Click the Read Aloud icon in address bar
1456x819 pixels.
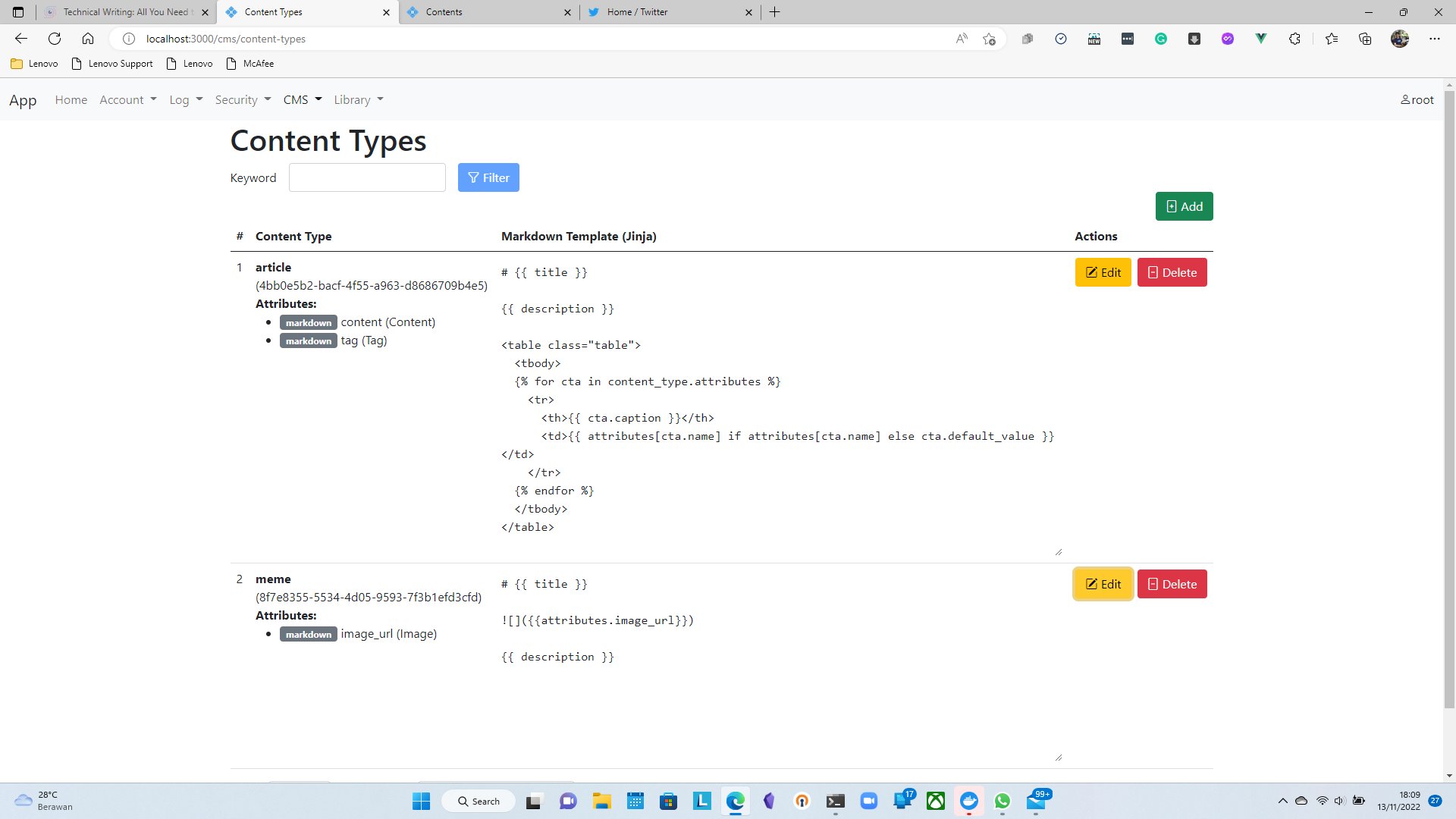click(x=962, y=39)
